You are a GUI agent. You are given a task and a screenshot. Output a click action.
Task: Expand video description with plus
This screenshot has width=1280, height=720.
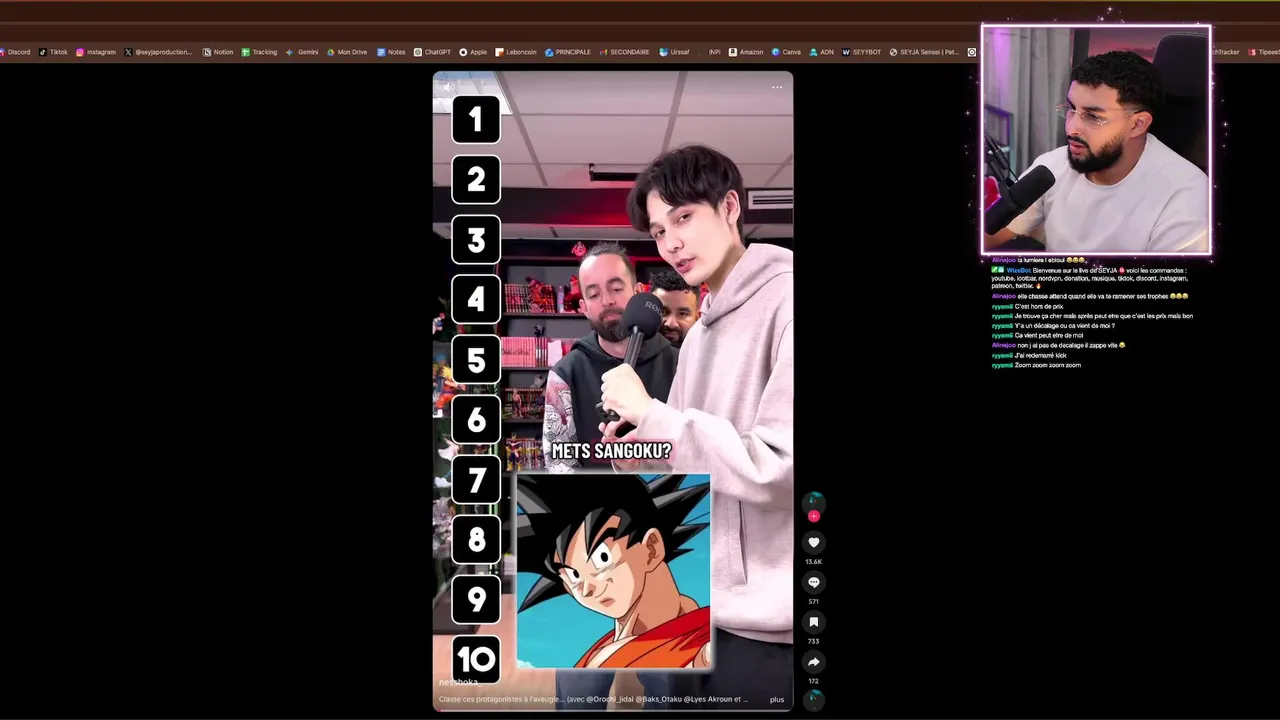(x=777, y=700)
